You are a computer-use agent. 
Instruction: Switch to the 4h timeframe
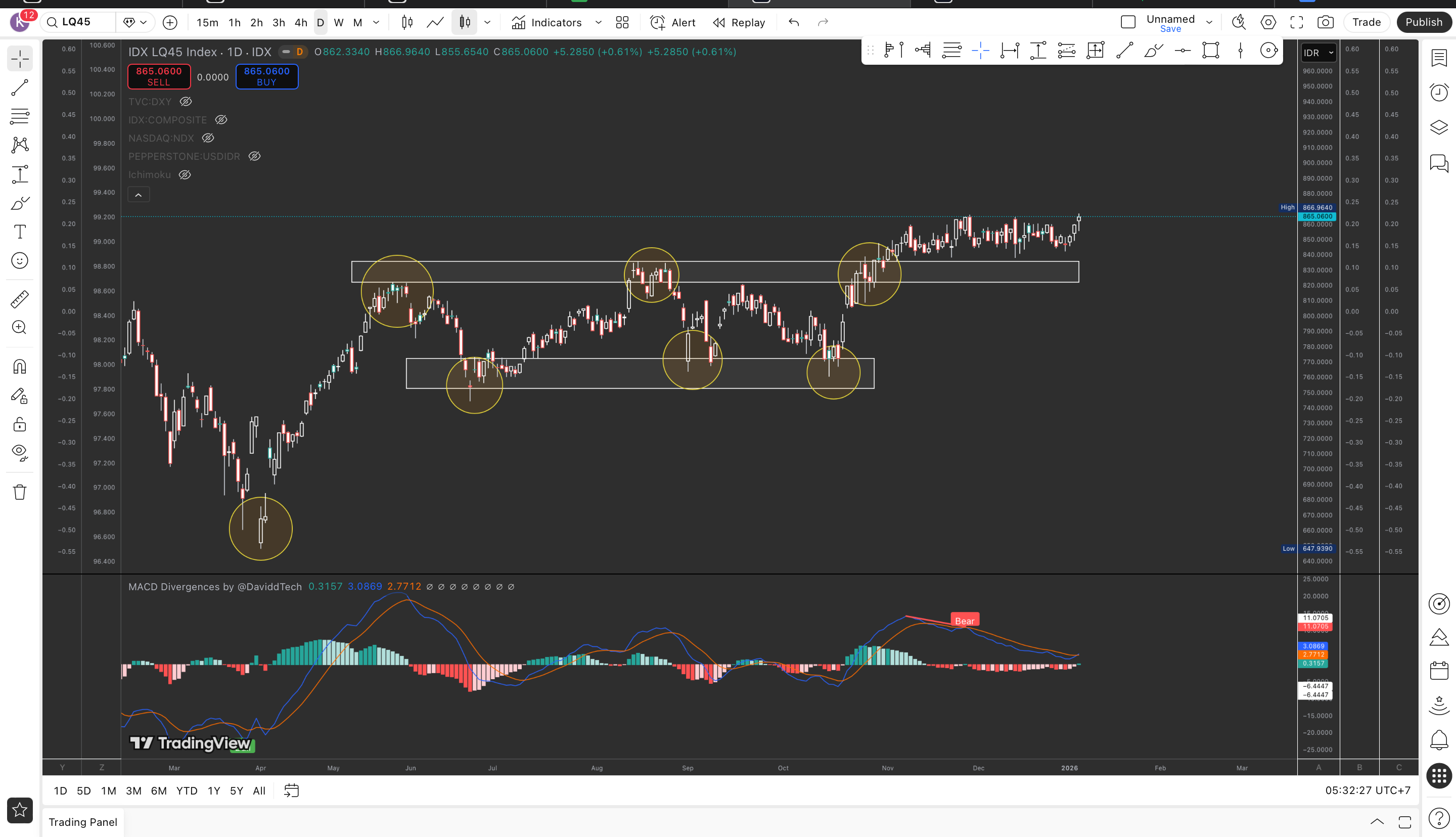pos(300,22)
